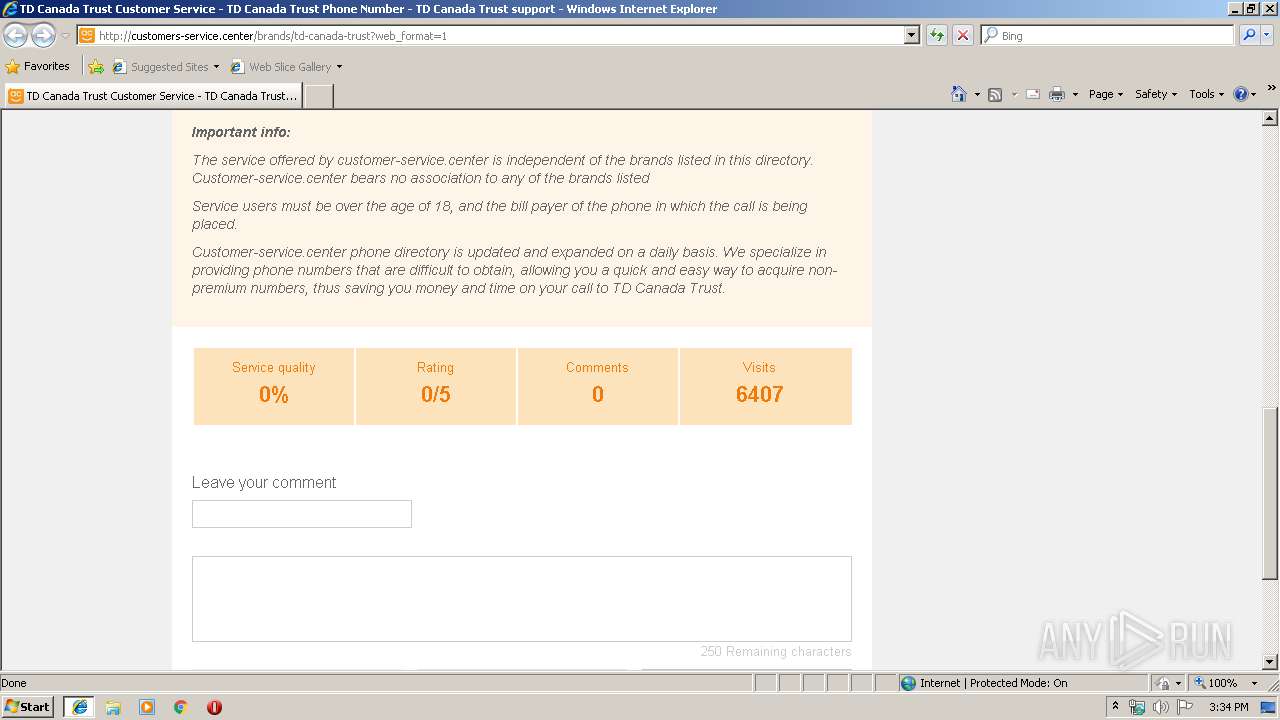
Task: Open the search provider dropdown arrow
Action: [x=1267, y=35]
